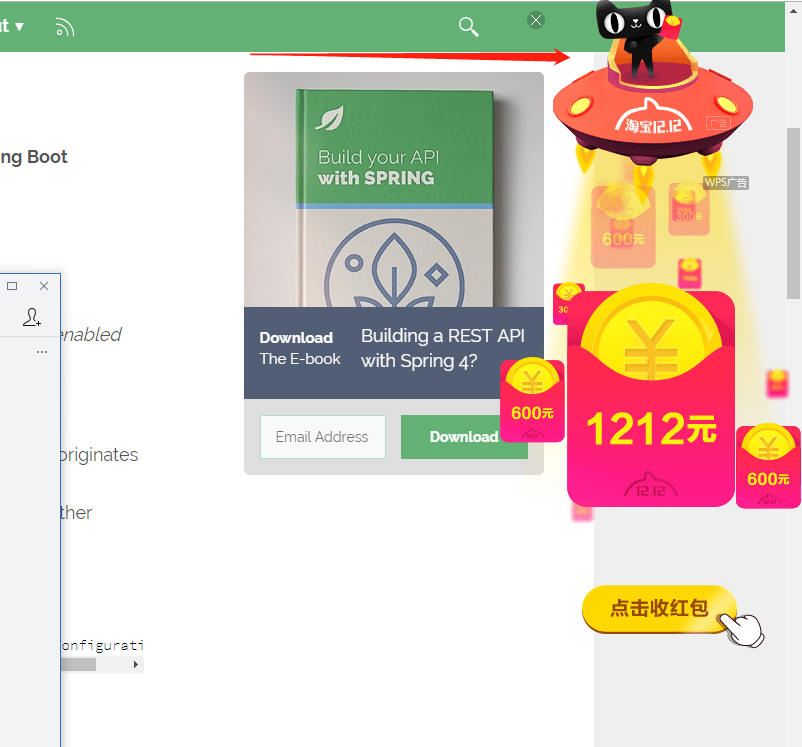This screenshot has width=802, height=747.
Task: Close the small left window
Action: point(44,286)
